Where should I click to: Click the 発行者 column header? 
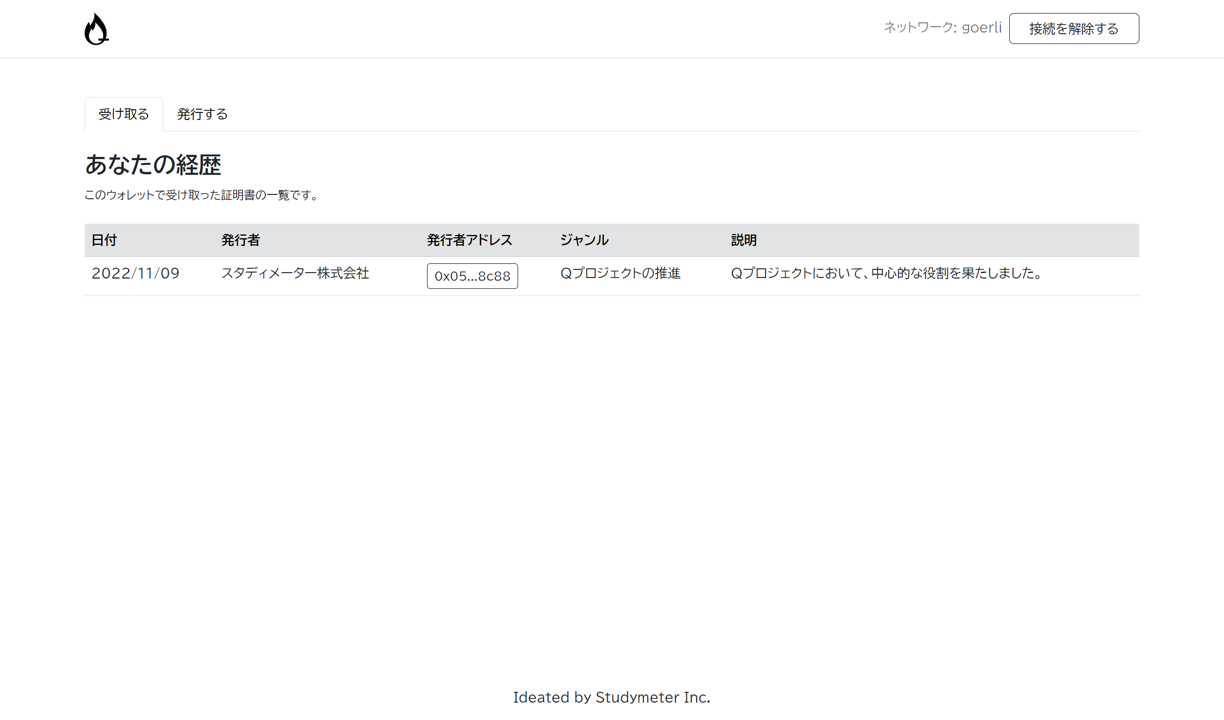(240, 240)
